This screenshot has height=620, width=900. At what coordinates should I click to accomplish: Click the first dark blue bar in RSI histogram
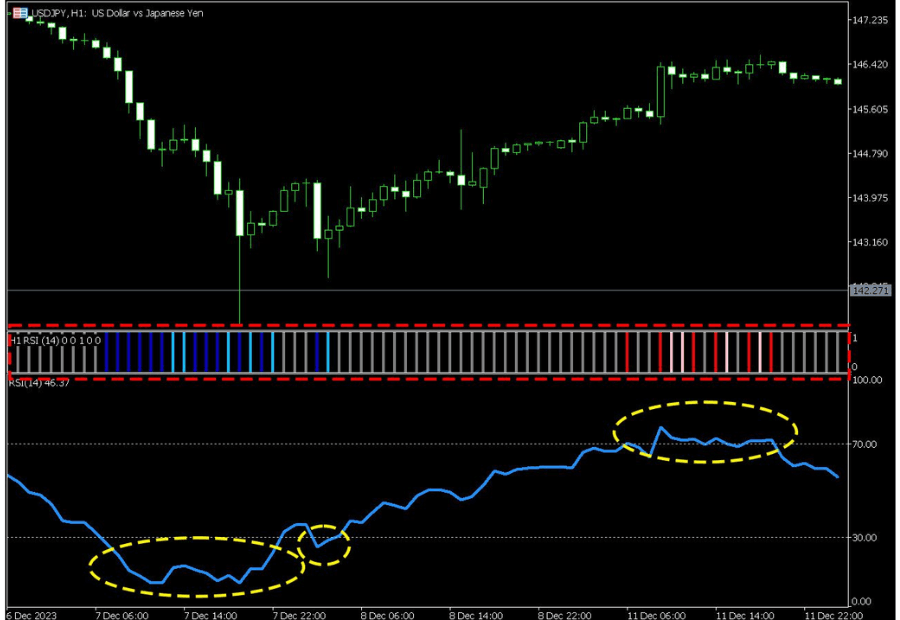click(x=107, y=352)
